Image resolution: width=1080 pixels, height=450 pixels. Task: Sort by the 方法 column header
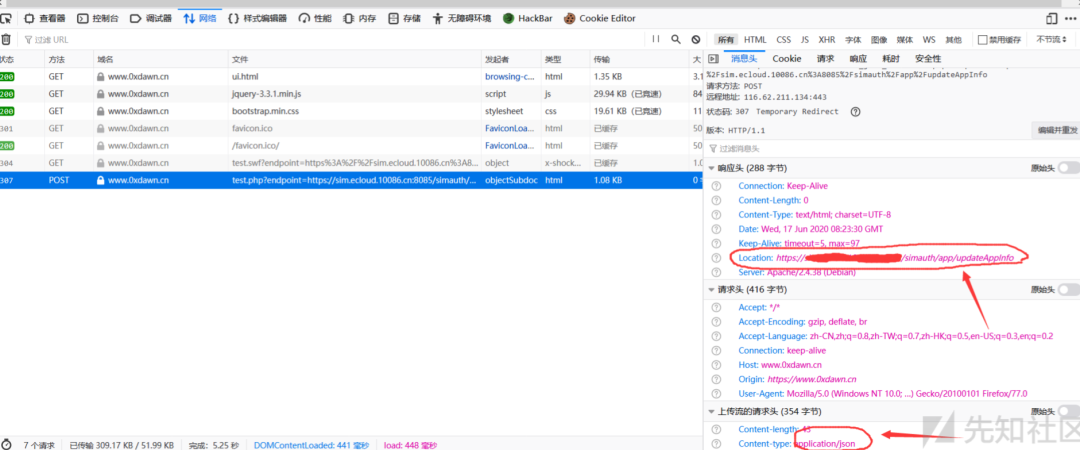point(68,60)
